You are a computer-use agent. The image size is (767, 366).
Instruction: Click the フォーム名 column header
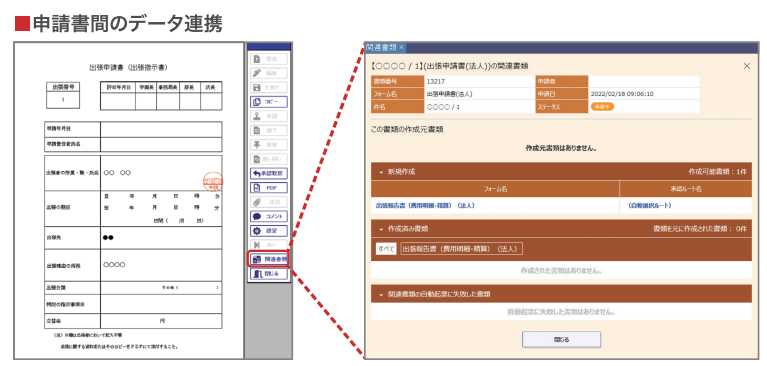495,189
